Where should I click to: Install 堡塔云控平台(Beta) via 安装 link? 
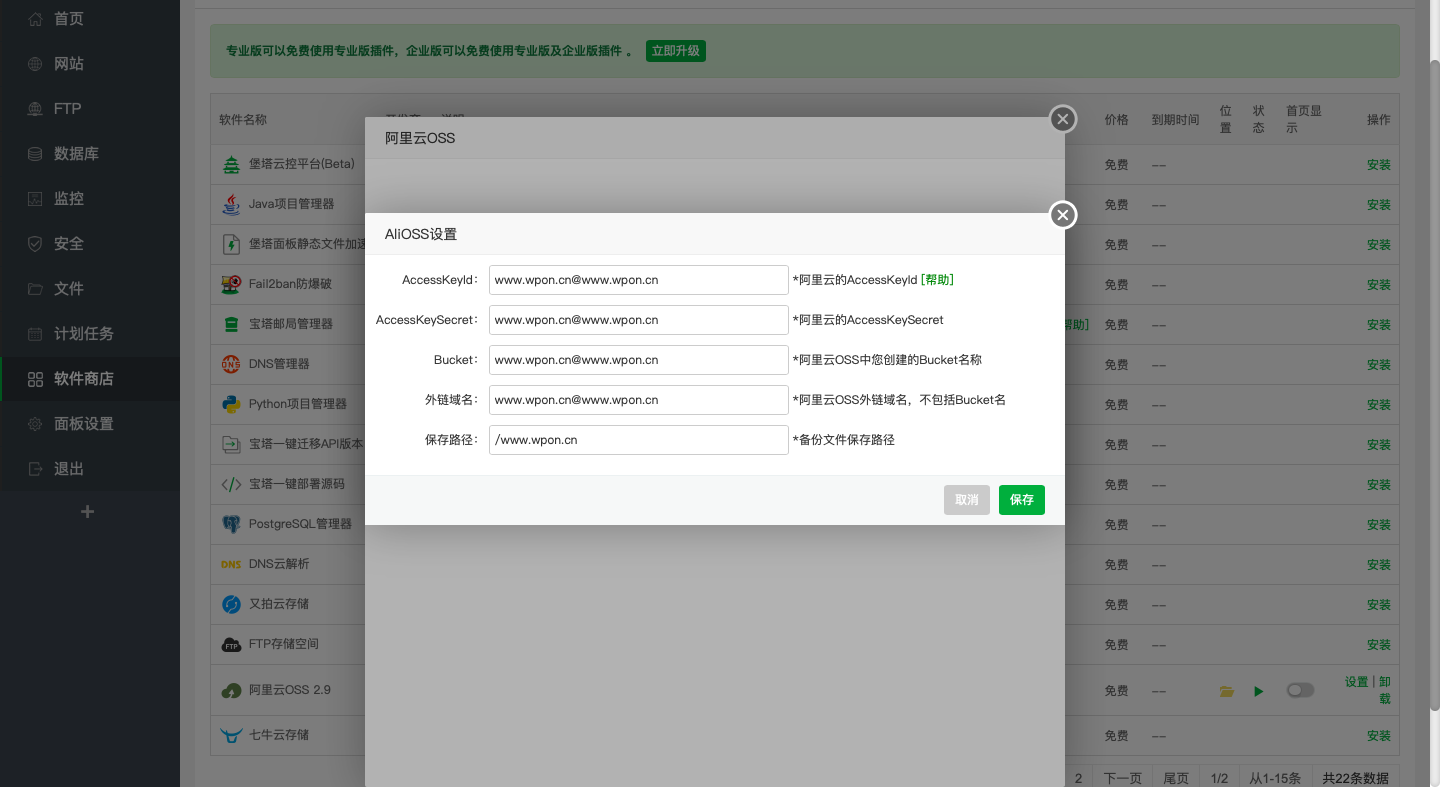(x=1379, y=165)
